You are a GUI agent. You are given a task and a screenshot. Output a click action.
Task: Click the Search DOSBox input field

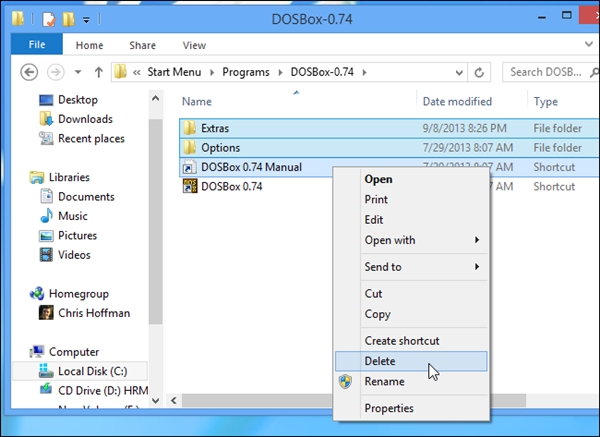coord(547,72)
